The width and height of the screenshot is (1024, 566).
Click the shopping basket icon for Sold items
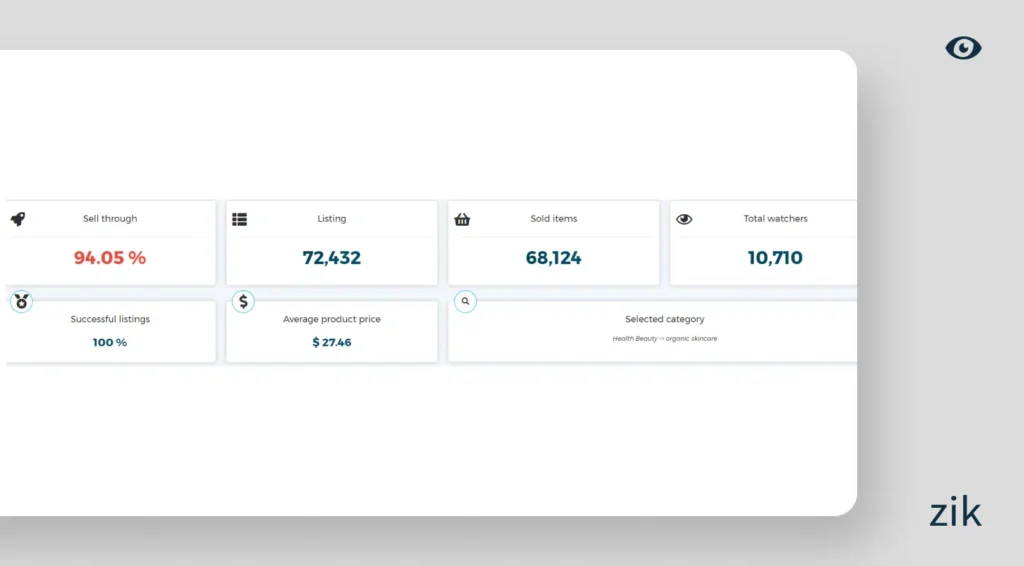click(462, 219)
